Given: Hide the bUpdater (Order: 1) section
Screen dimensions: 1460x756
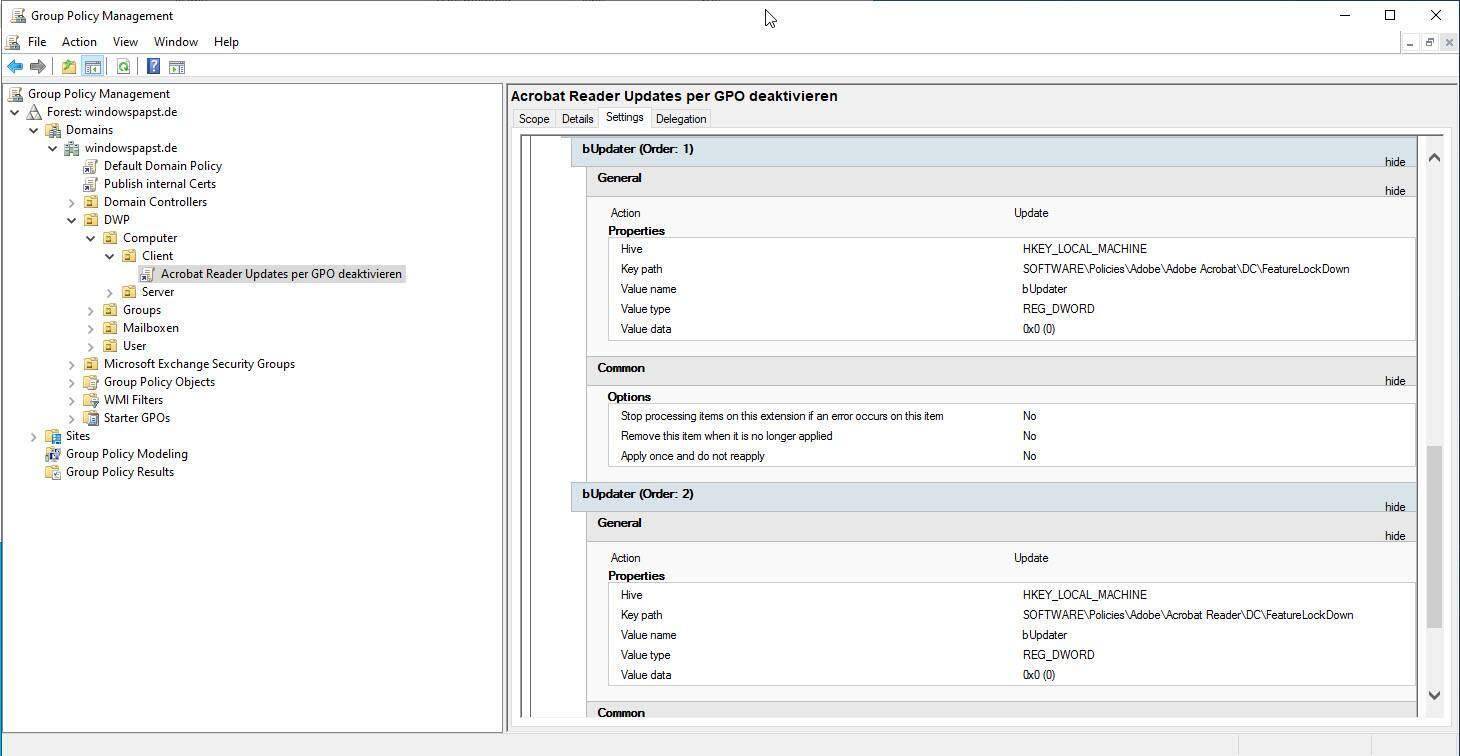Looking at the screenshot, I should point(1394,162).
